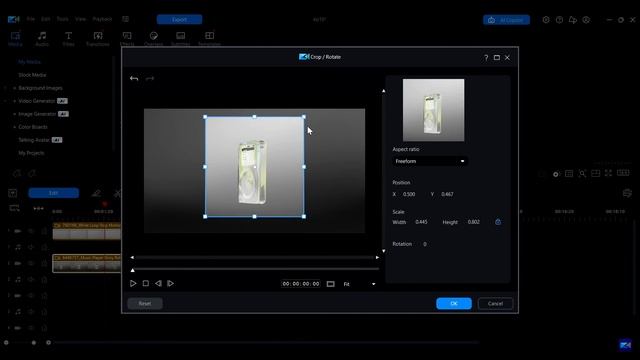Select My Media in the library
640x360 pixels.
[x=29, y=62]
